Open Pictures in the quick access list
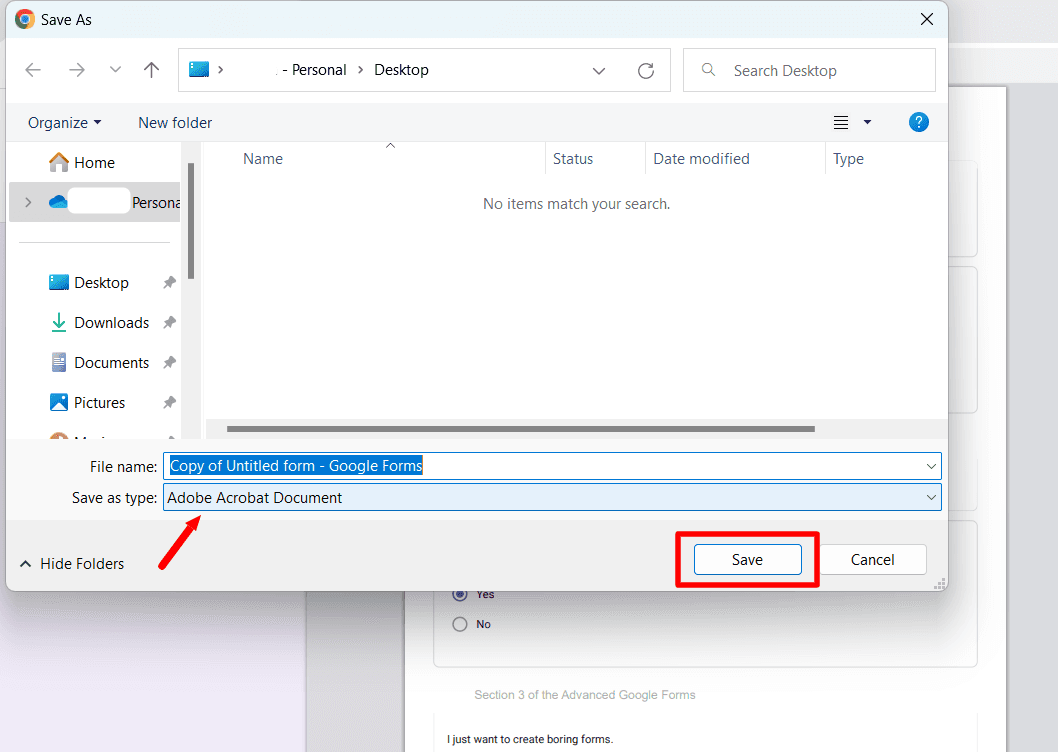This screenshot has width=1058, height=752. [x=99, y=403]
